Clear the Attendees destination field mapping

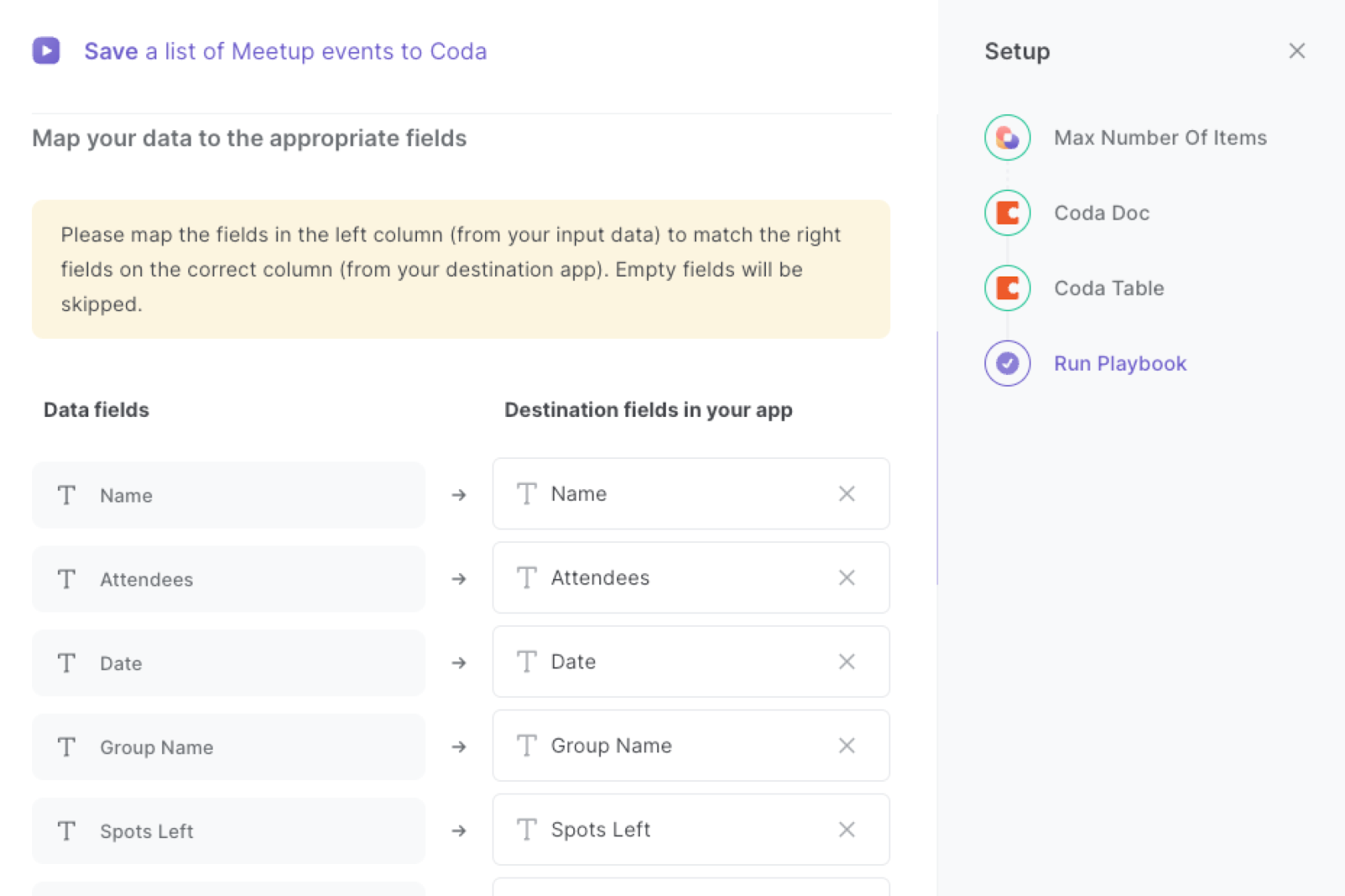pyautogui.click(x=847, y=577)
